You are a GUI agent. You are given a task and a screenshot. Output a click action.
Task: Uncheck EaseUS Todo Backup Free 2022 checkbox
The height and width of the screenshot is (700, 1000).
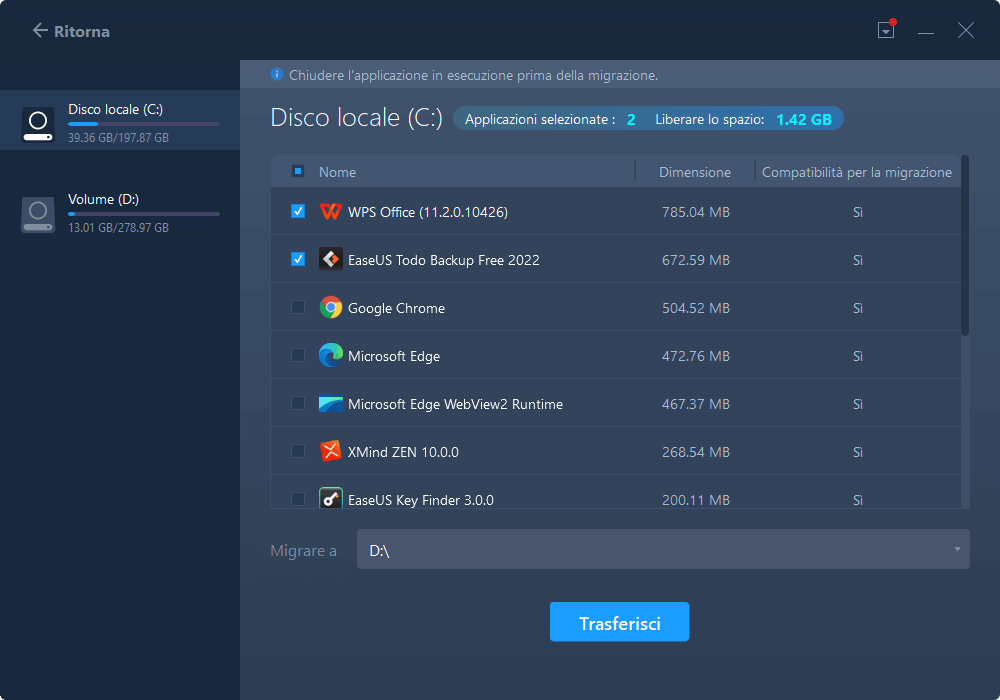298,259
